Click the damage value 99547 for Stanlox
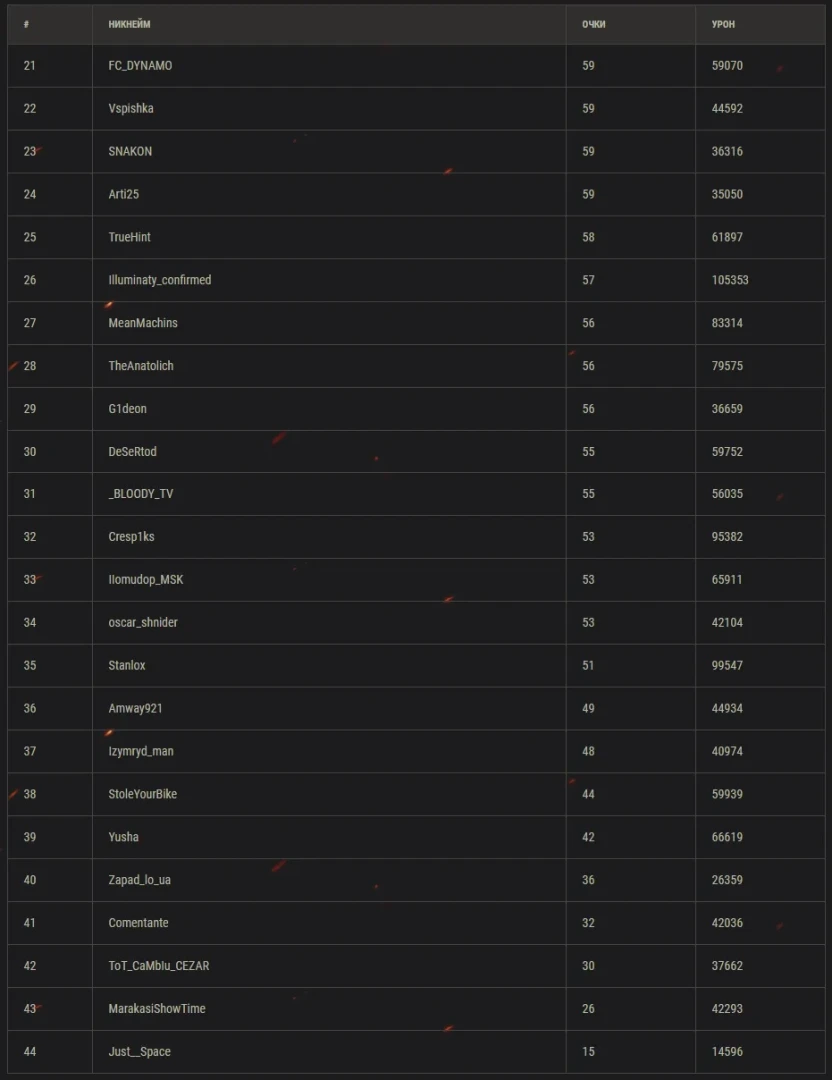The image size is (832, 1080). coord(727,665)
